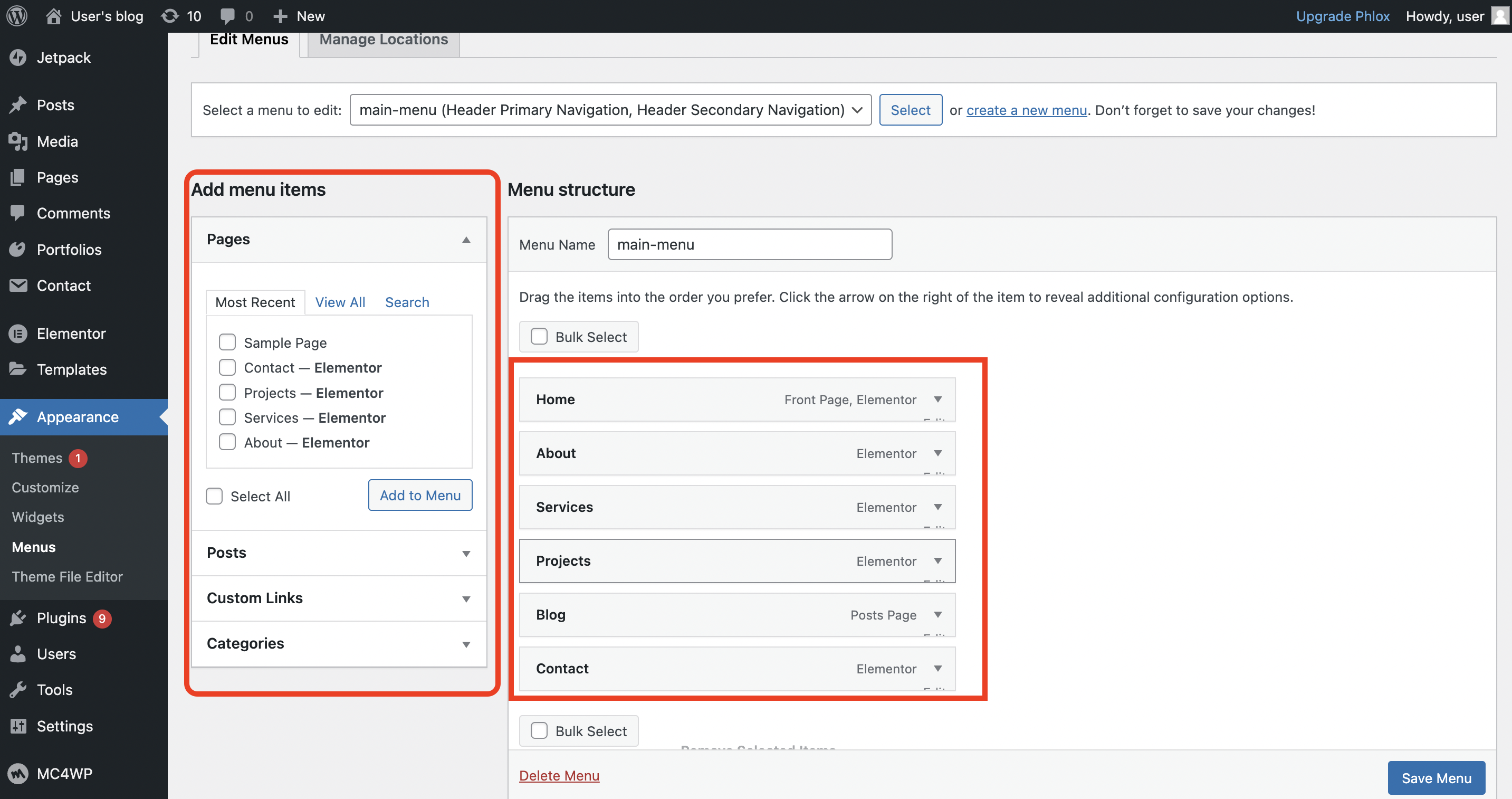Open the Plugins plug icon

click(x=18, y=617)
